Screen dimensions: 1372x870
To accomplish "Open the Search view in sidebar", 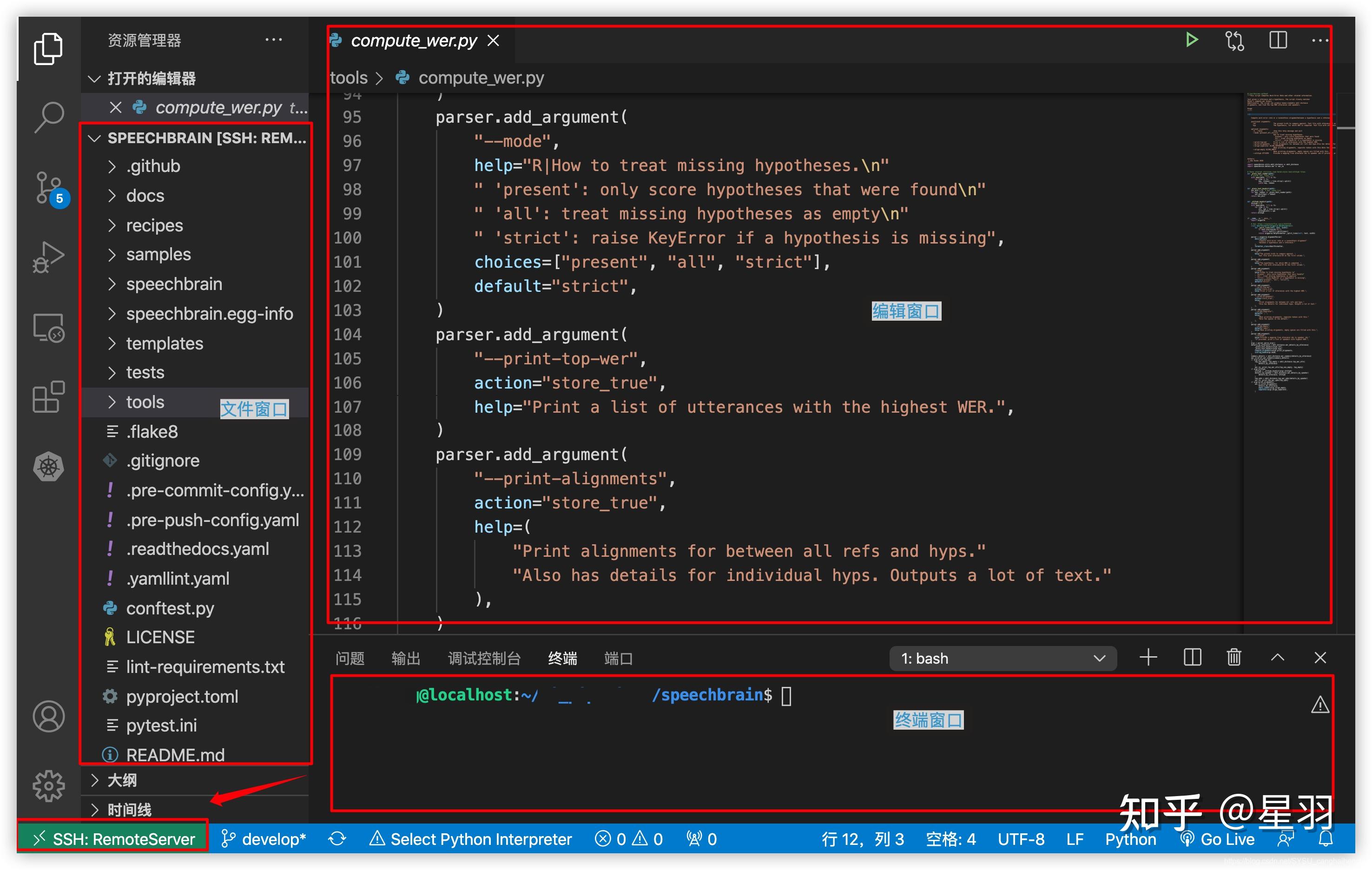I will [x=48, y=117].
